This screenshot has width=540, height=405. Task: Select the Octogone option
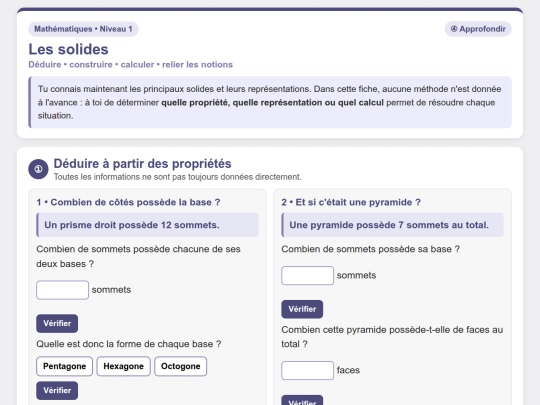(x=180, y=366)
